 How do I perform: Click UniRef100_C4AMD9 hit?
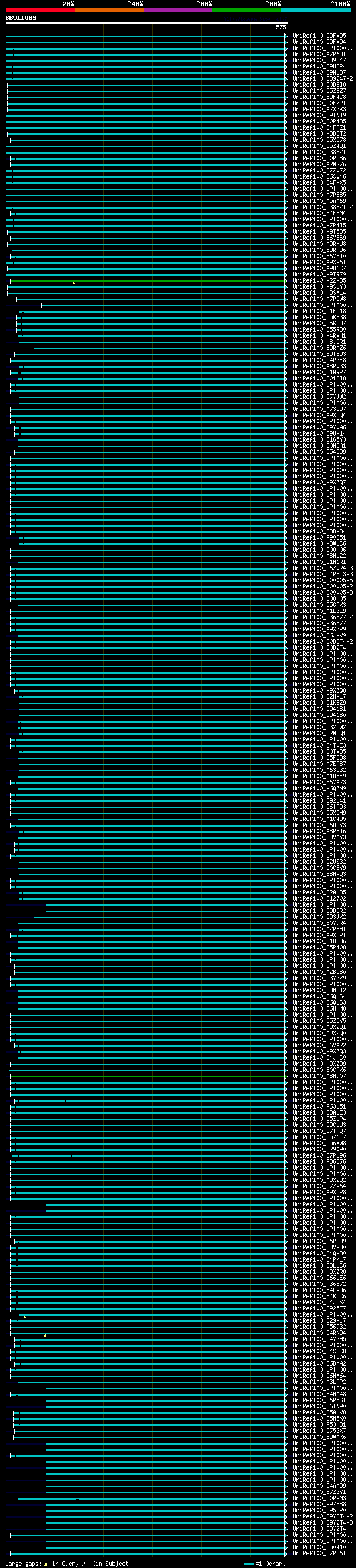click(x=319, y=1486)
